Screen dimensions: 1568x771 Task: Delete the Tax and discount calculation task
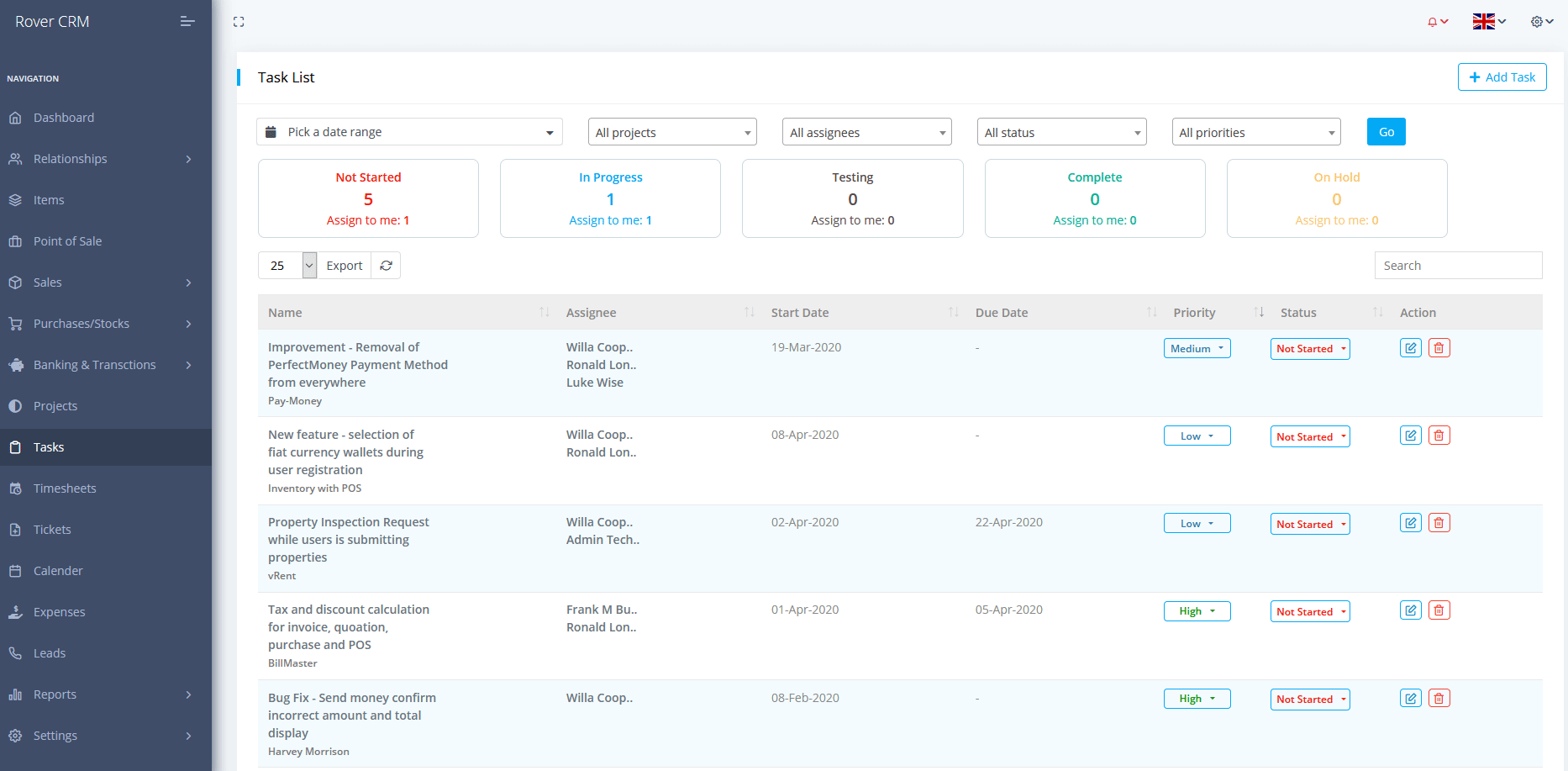point(1439,610)
